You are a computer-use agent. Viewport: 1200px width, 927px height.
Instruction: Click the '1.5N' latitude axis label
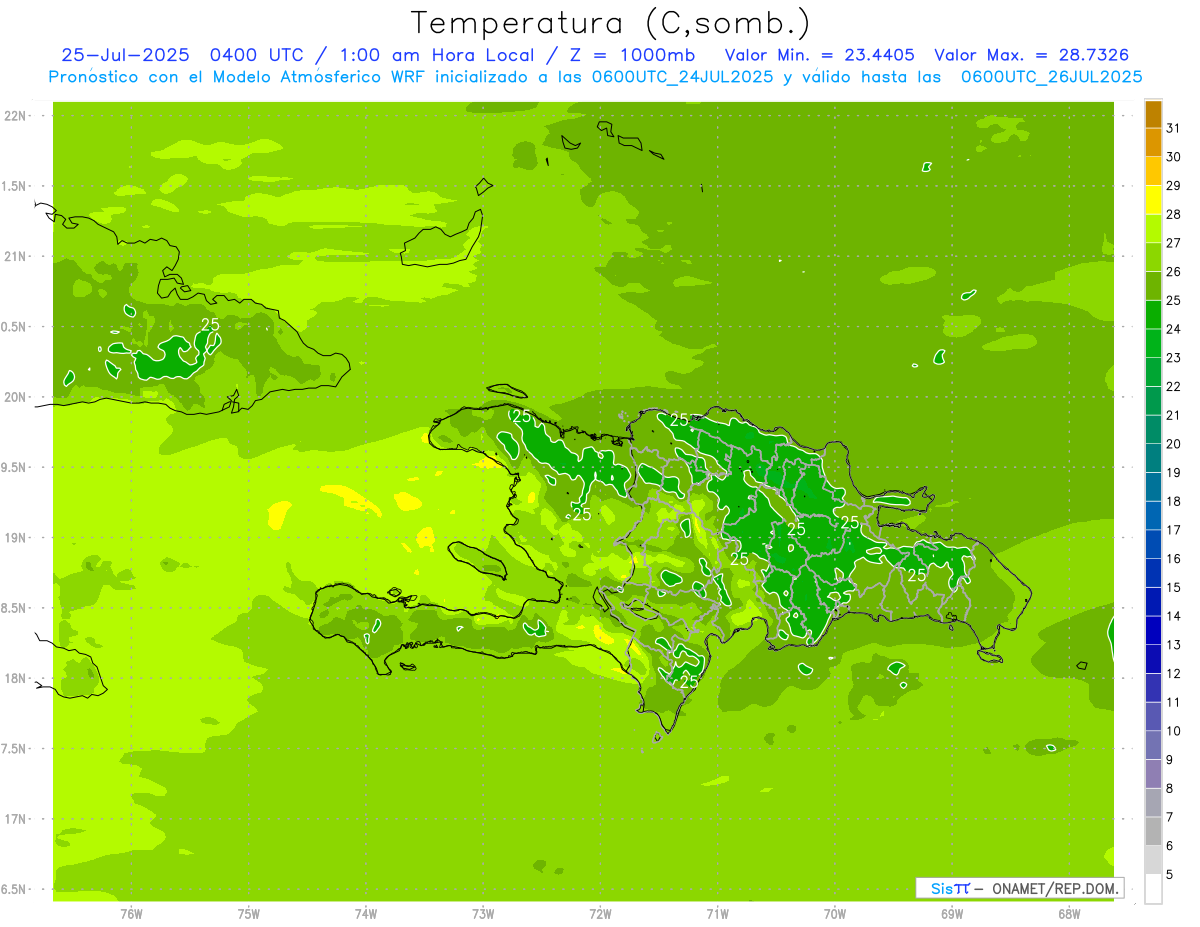(13, 186)
